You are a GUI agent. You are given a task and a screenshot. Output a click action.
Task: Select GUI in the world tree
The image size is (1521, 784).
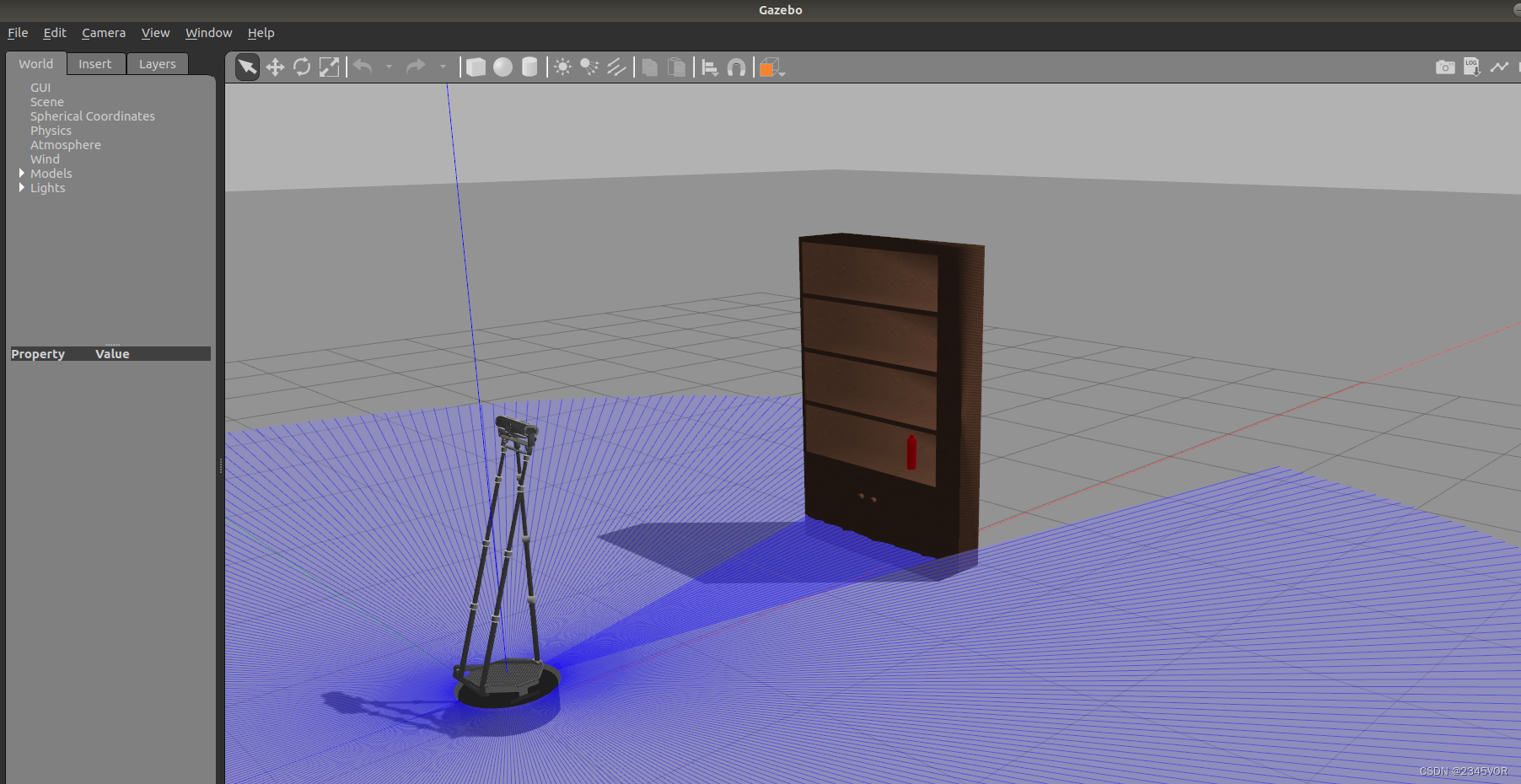(40, 88)
